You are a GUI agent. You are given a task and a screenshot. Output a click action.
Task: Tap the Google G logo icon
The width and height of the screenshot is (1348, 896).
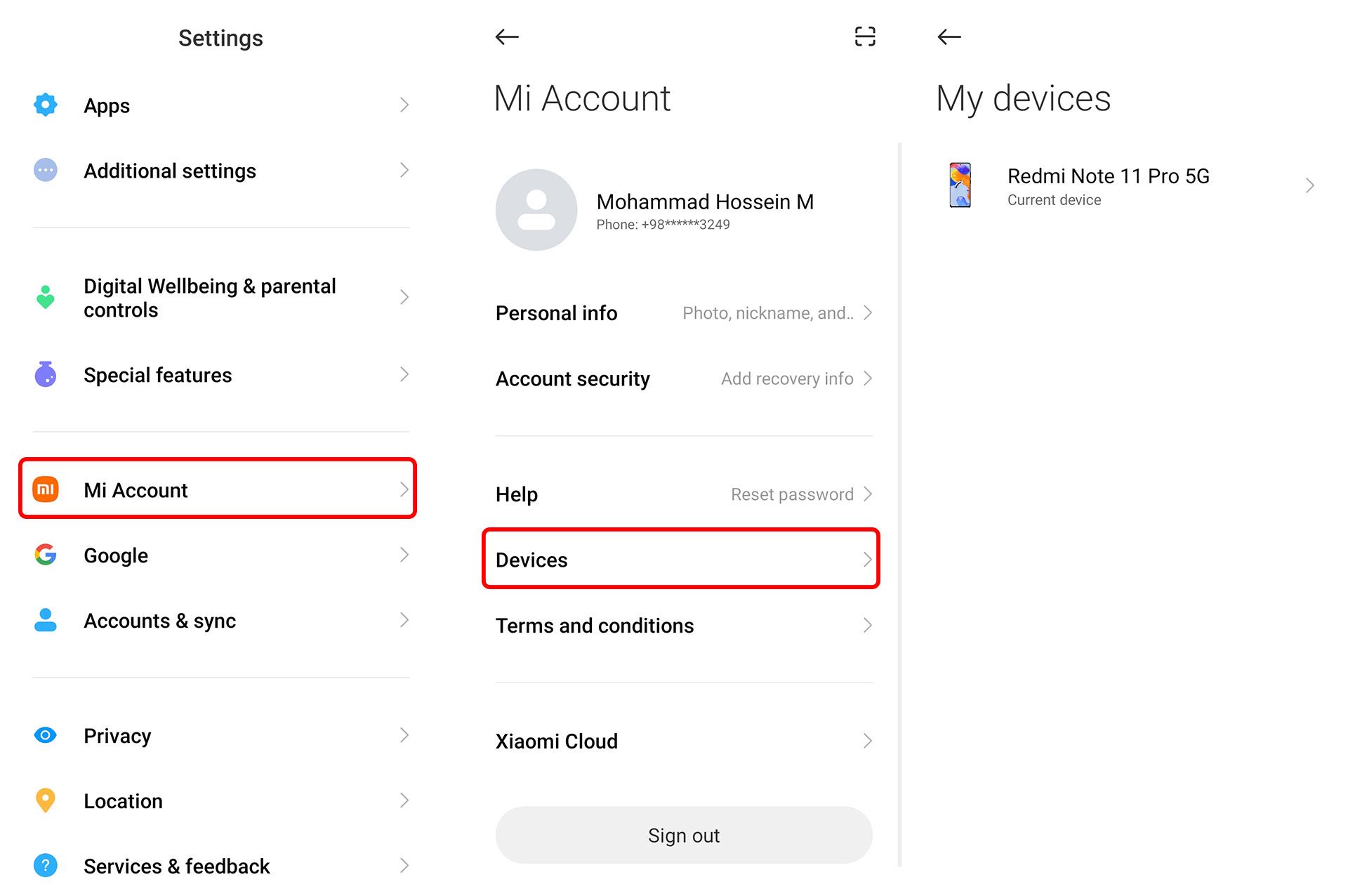pyautogui.click(x=46, y=555)
